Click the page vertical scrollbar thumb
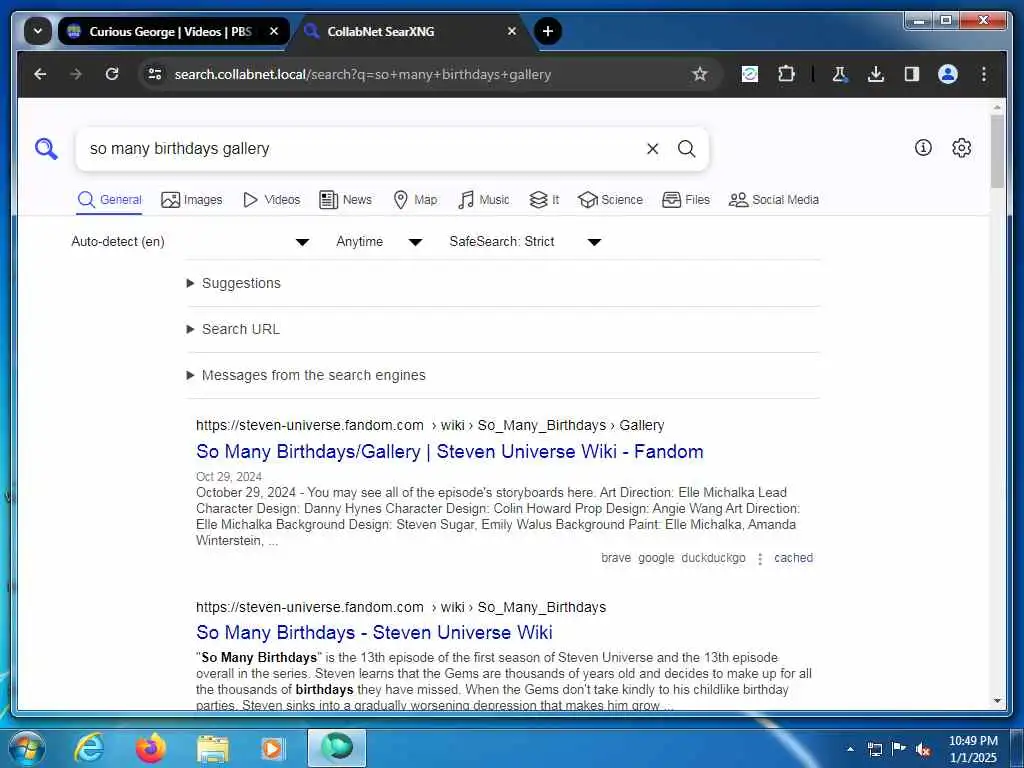The width and height of the screenshot is (1024, 768). pos(997,152)
